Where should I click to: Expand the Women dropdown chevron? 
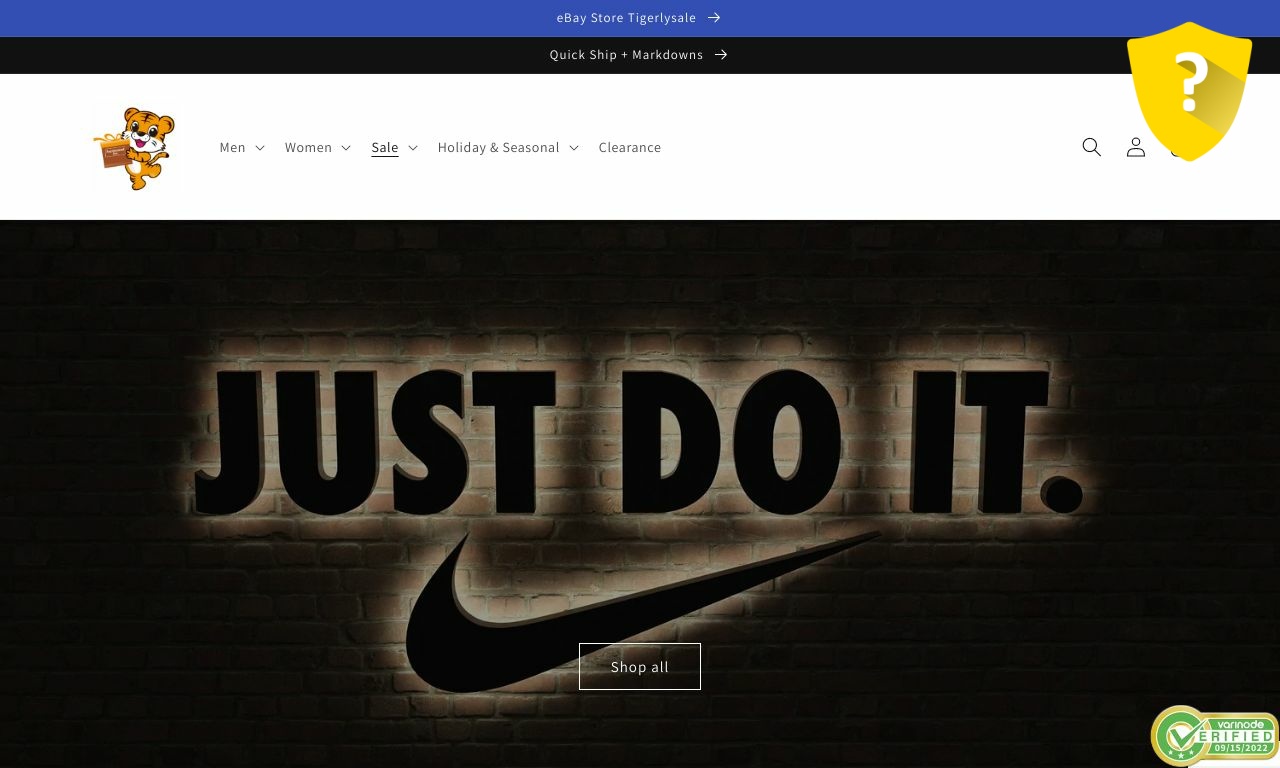click(346, 148)
